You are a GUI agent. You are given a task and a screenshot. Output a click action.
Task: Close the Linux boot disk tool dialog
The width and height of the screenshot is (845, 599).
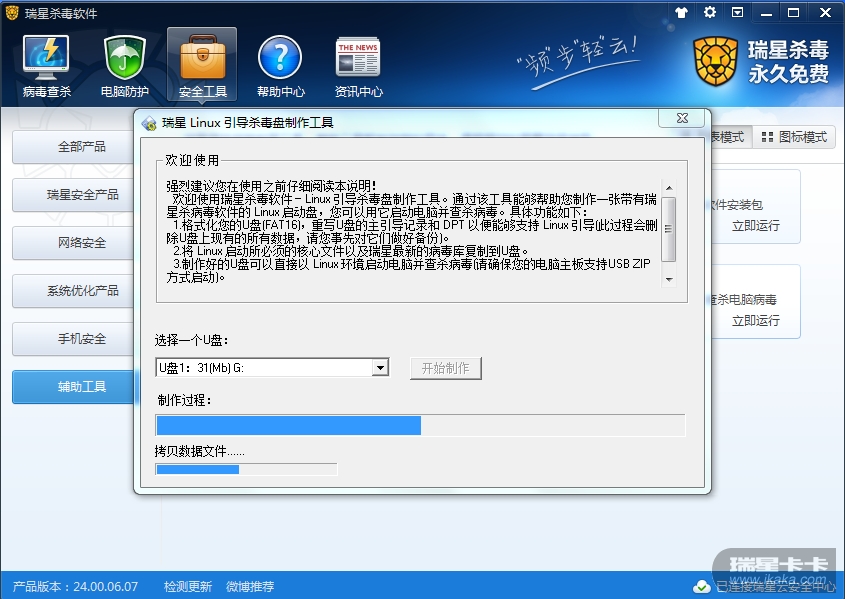pyautogui.click(x=682, y=118)
